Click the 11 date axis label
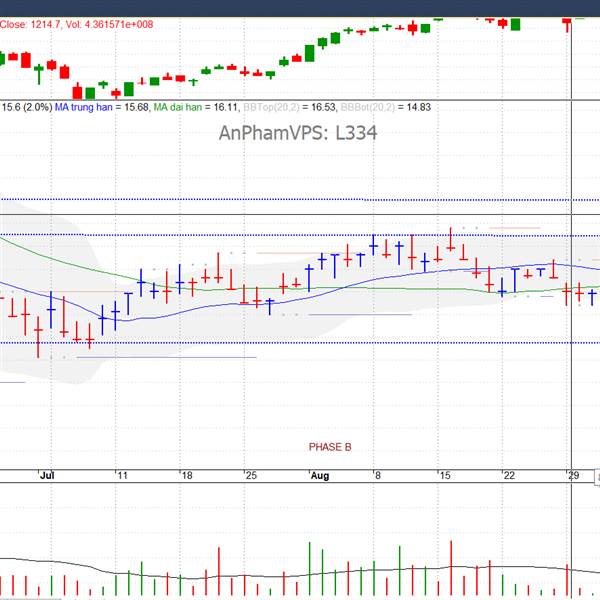This screenshot has height=600, width=600. click(x=122, y=476)
